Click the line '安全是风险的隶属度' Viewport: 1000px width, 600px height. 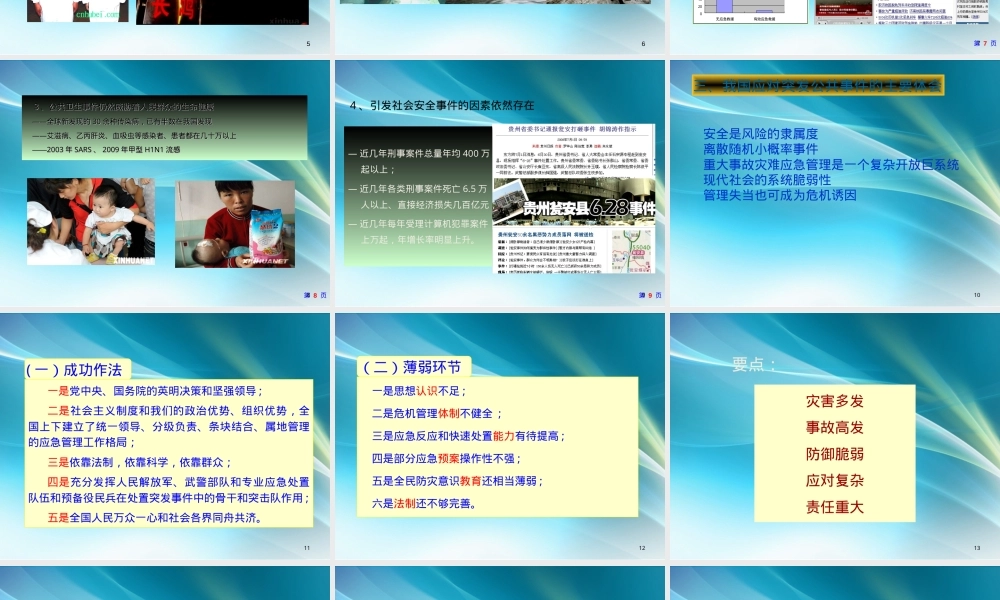pyautogui.click(x=760, y=134)
